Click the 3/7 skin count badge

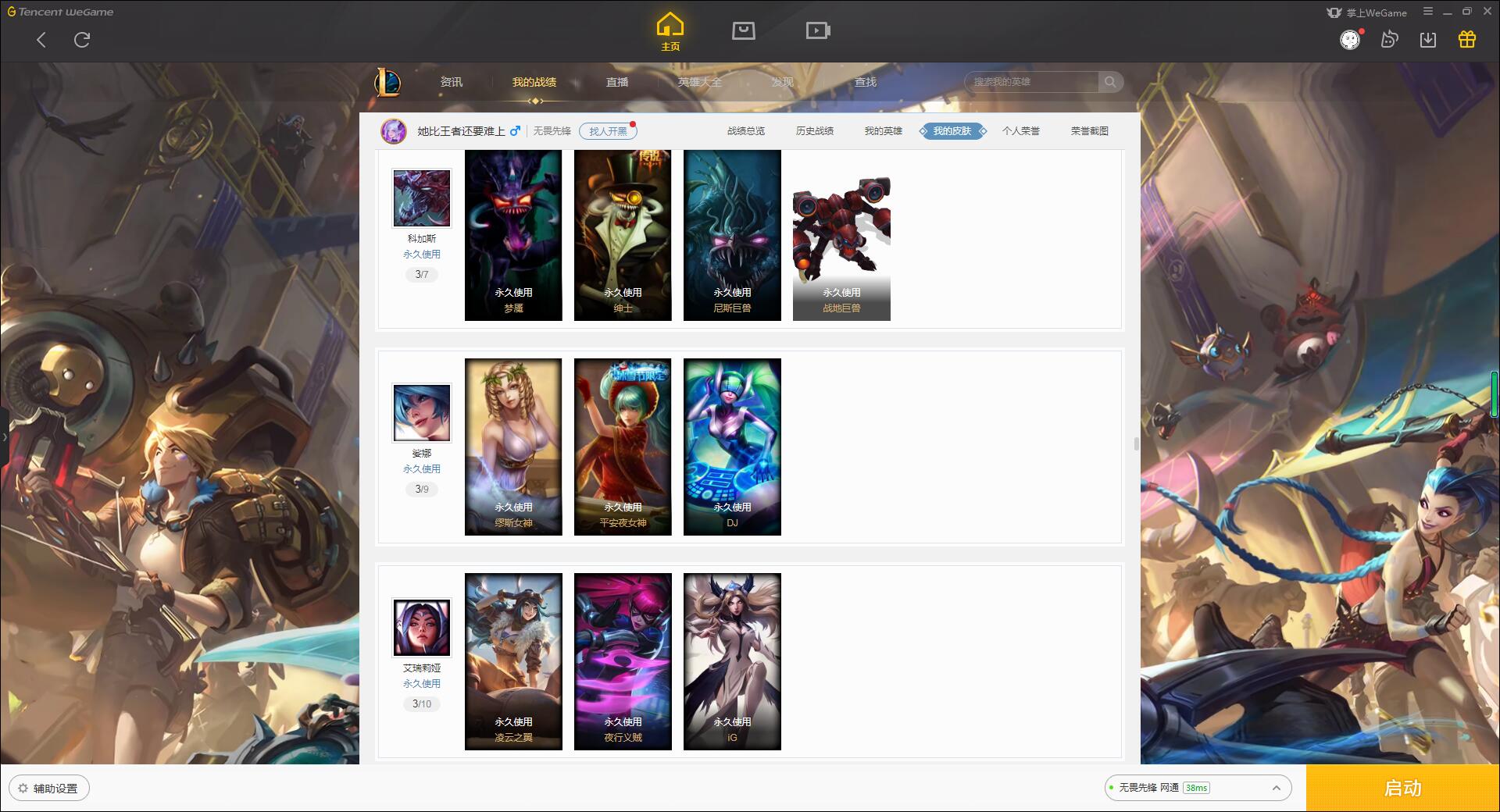tap(422, 275)
